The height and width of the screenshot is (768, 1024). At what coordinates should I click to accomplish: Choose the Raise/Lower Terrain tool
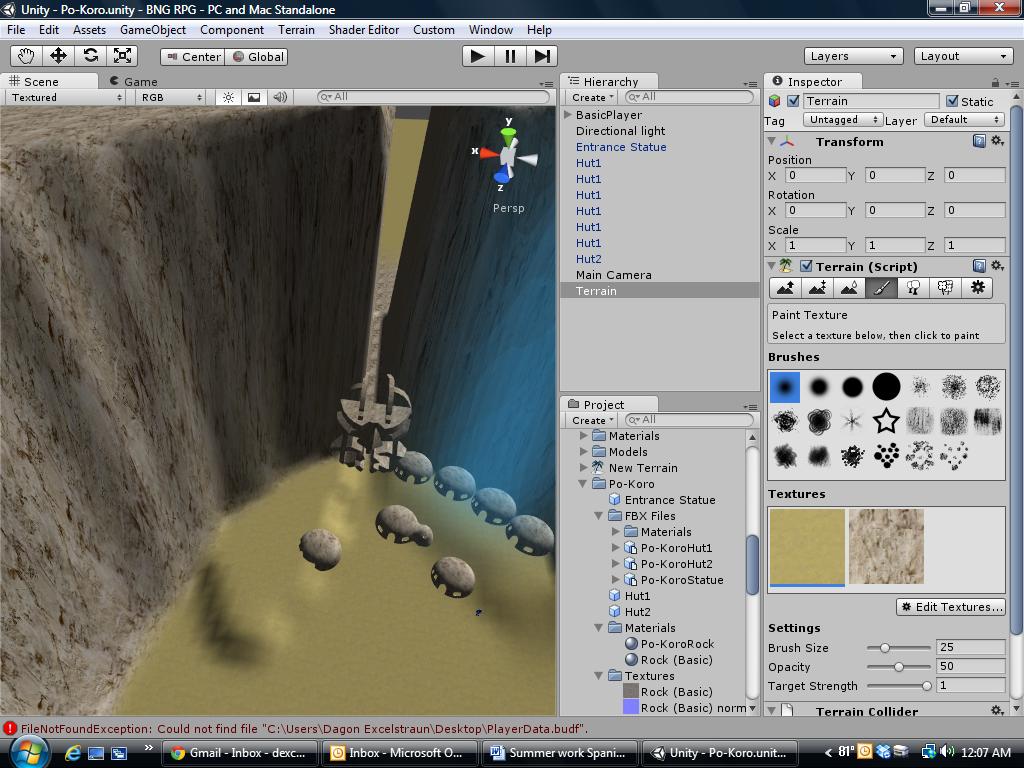(785, 287)
